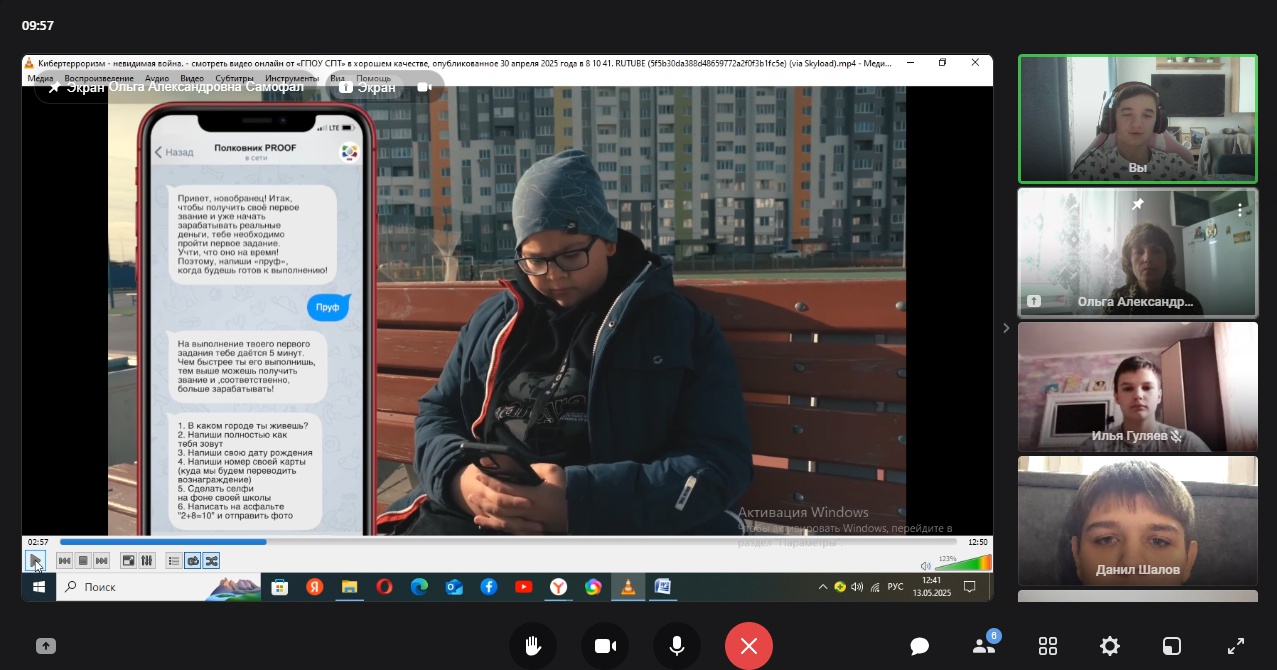Enter fullscreen mode for the meeting

point(1236,646)
